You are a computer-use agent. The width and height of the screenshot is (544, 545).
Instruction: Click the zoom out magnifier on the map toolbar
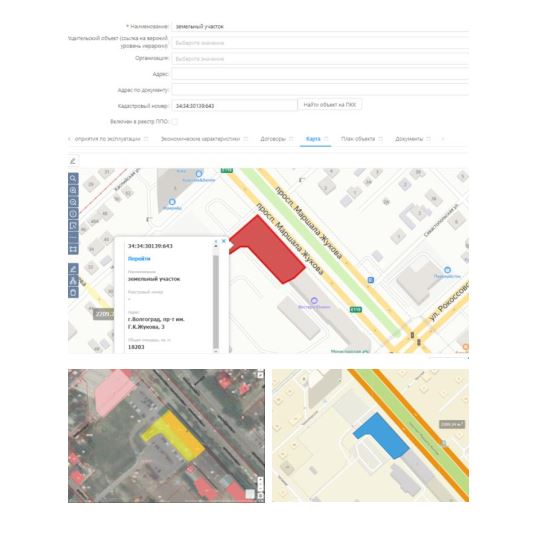coord(73,202)
